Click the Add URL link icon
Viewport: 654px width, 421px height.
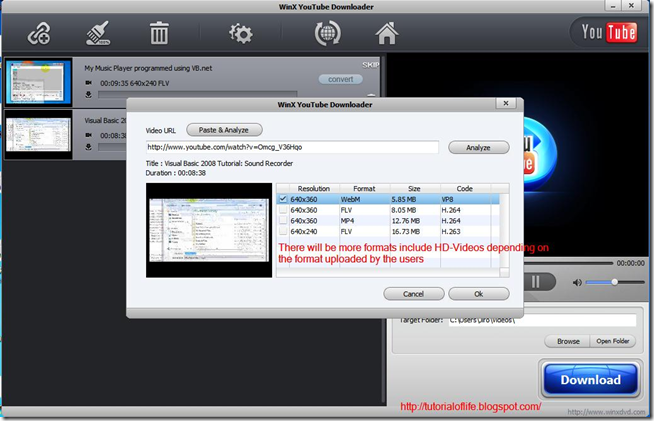39,33
